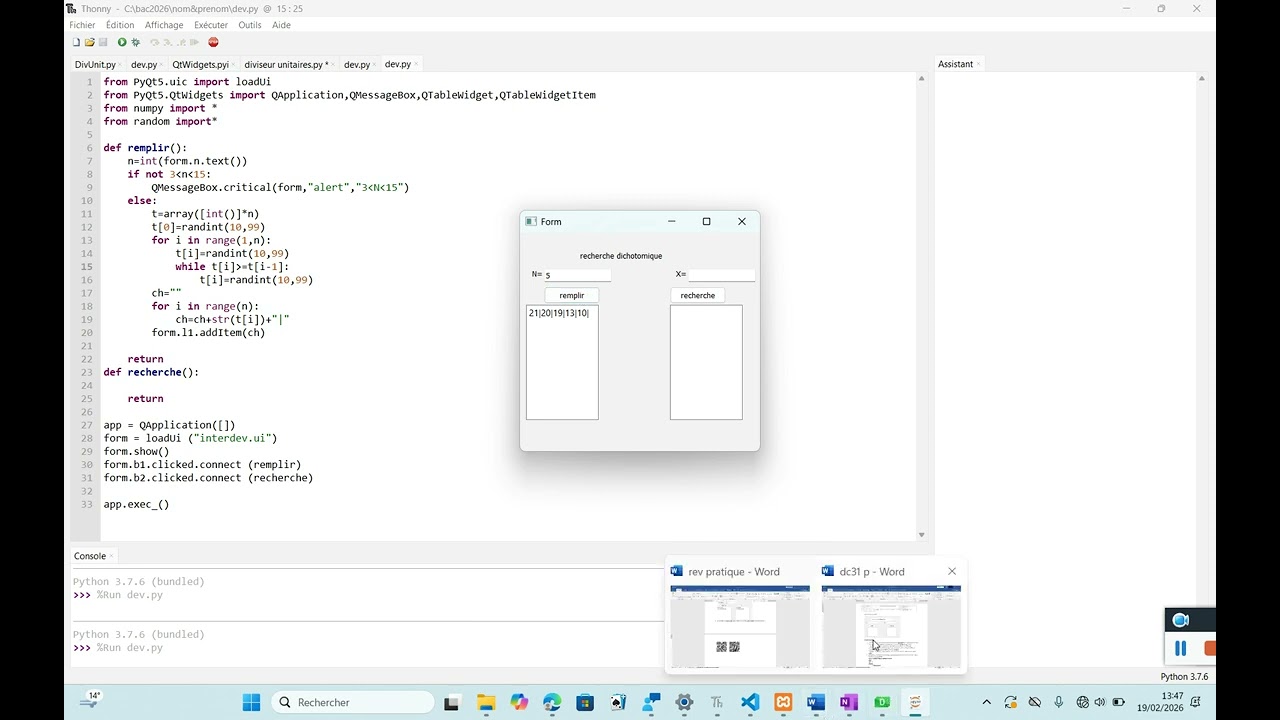
Task: Open rev pratique Word window thumbnail
Action: pos(740,627)
